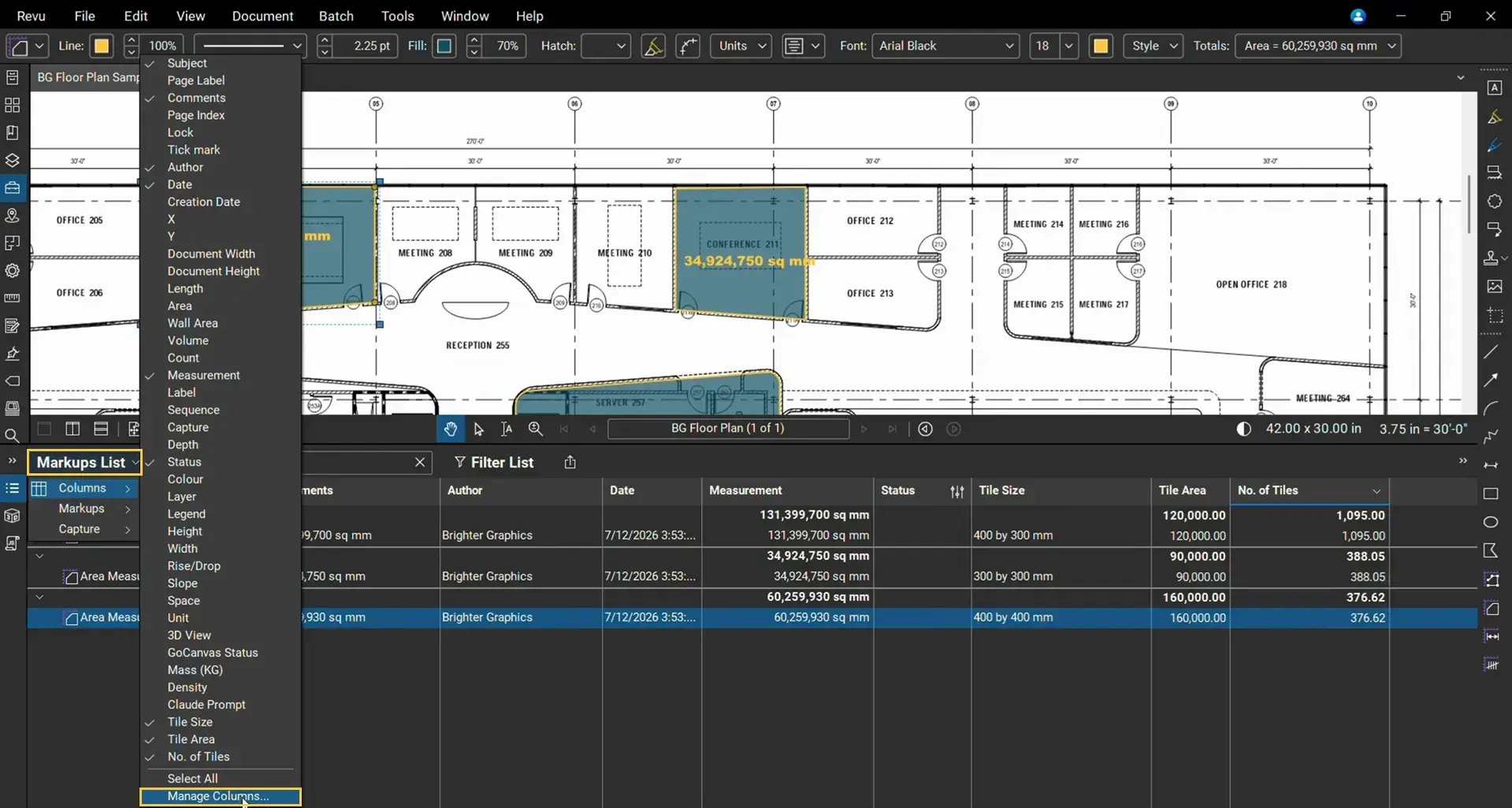Clear the markups search field (X)
Screen dimensions: 1512x808
420,462
